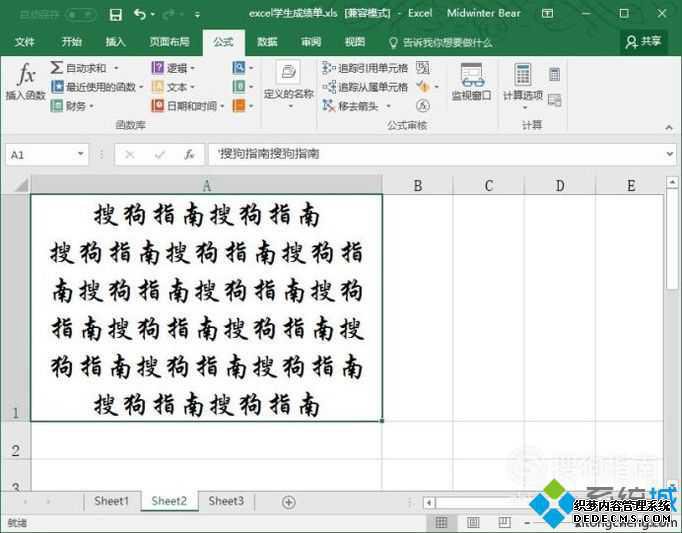This screenshot has width=682, height=533.
Task: Click Remove Arrows (移去箭头)
Action: (351, 106)
